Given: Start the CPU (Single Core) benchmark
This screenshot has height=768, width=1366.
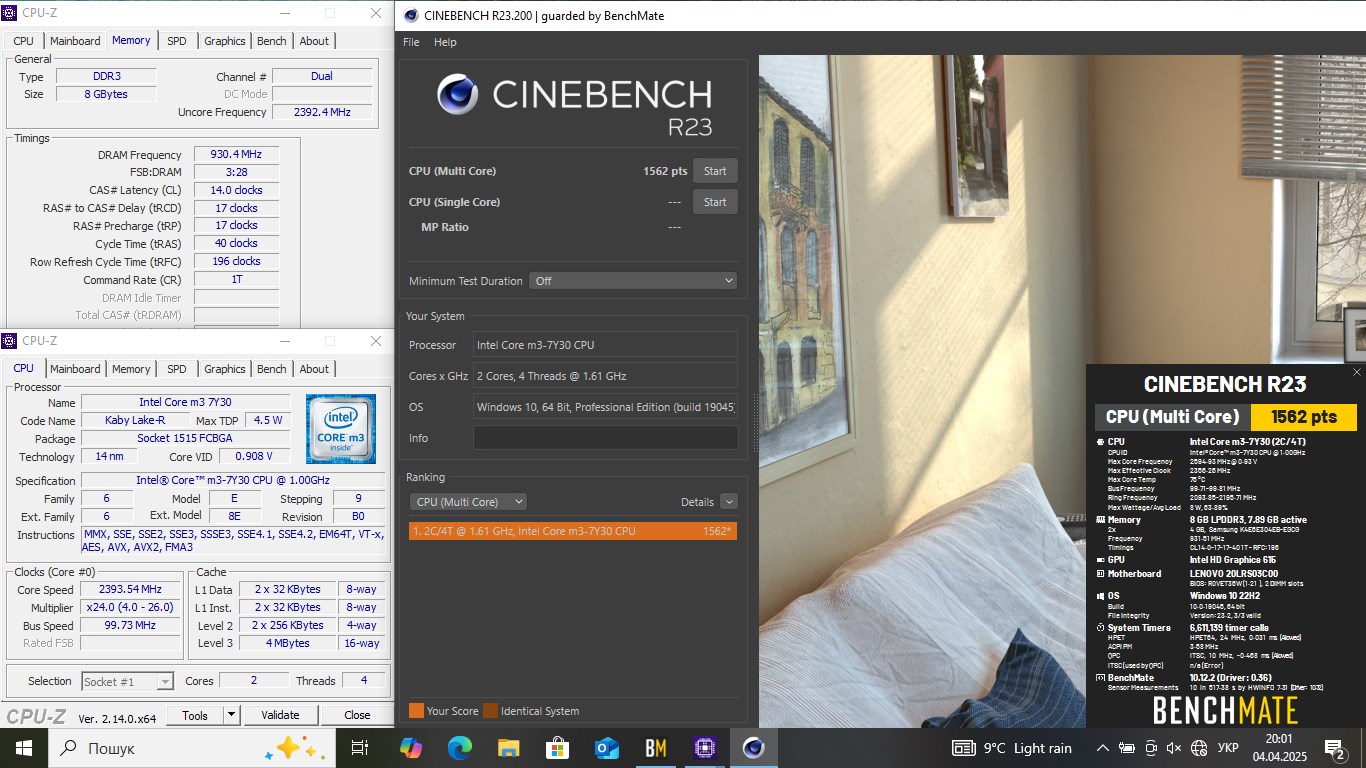Looking at the screenshot, I should 715,202.
